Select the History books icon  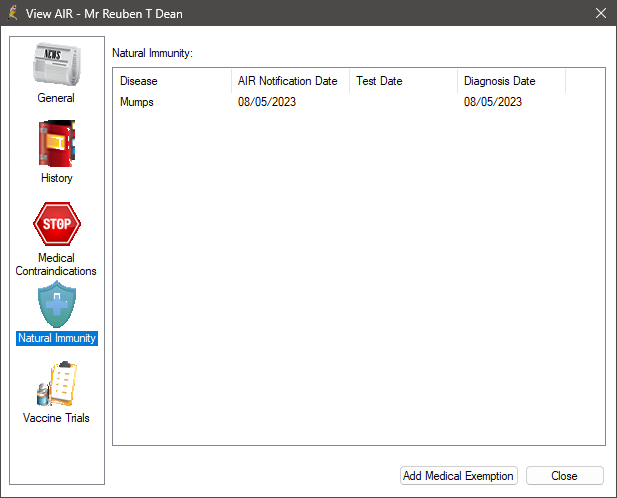[x=56, y=145]
